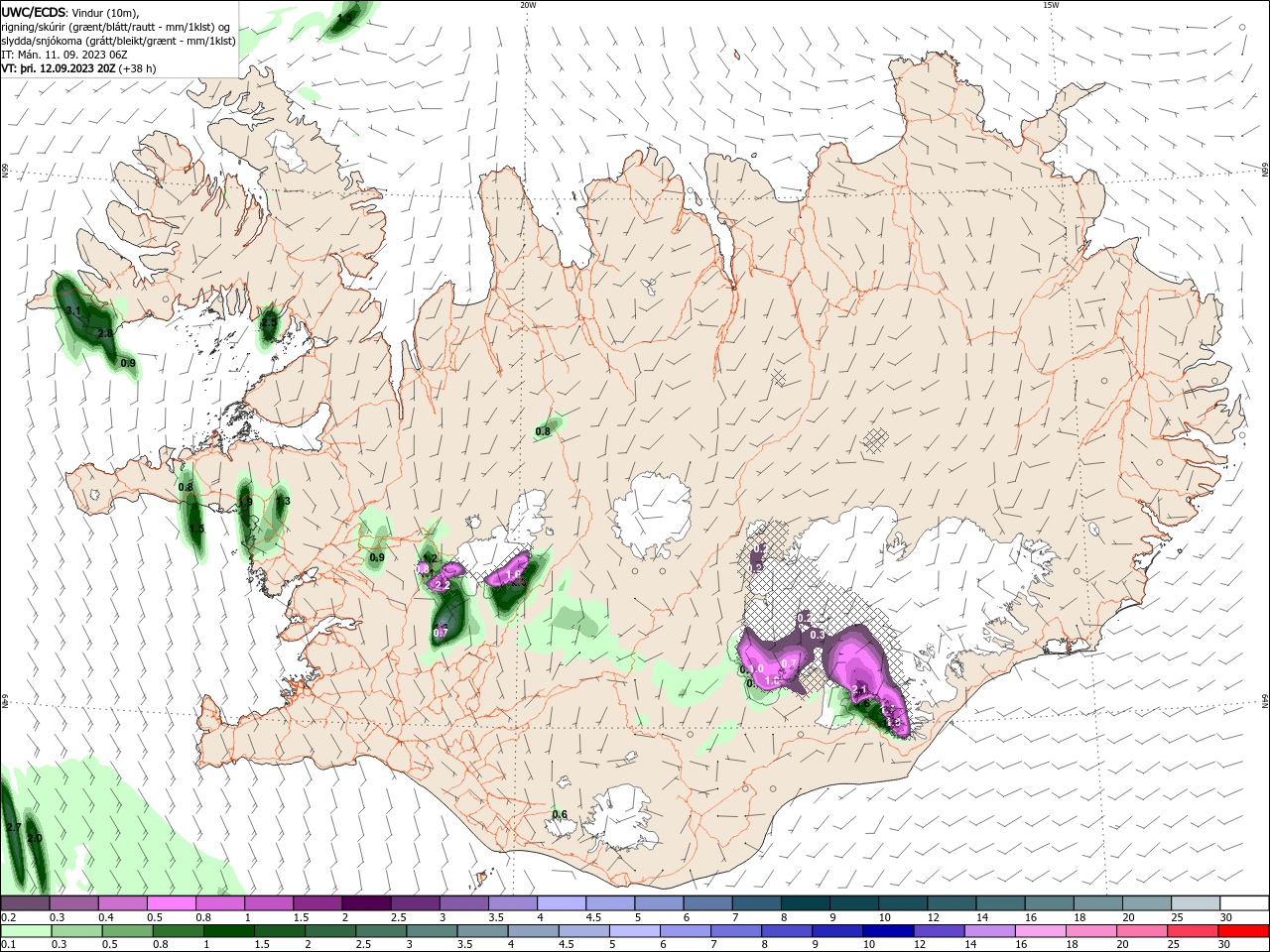The image size is (1270, 952).
Task: Select the 0.2–0.3 snow legend swatch
Action: pos(25,903)
